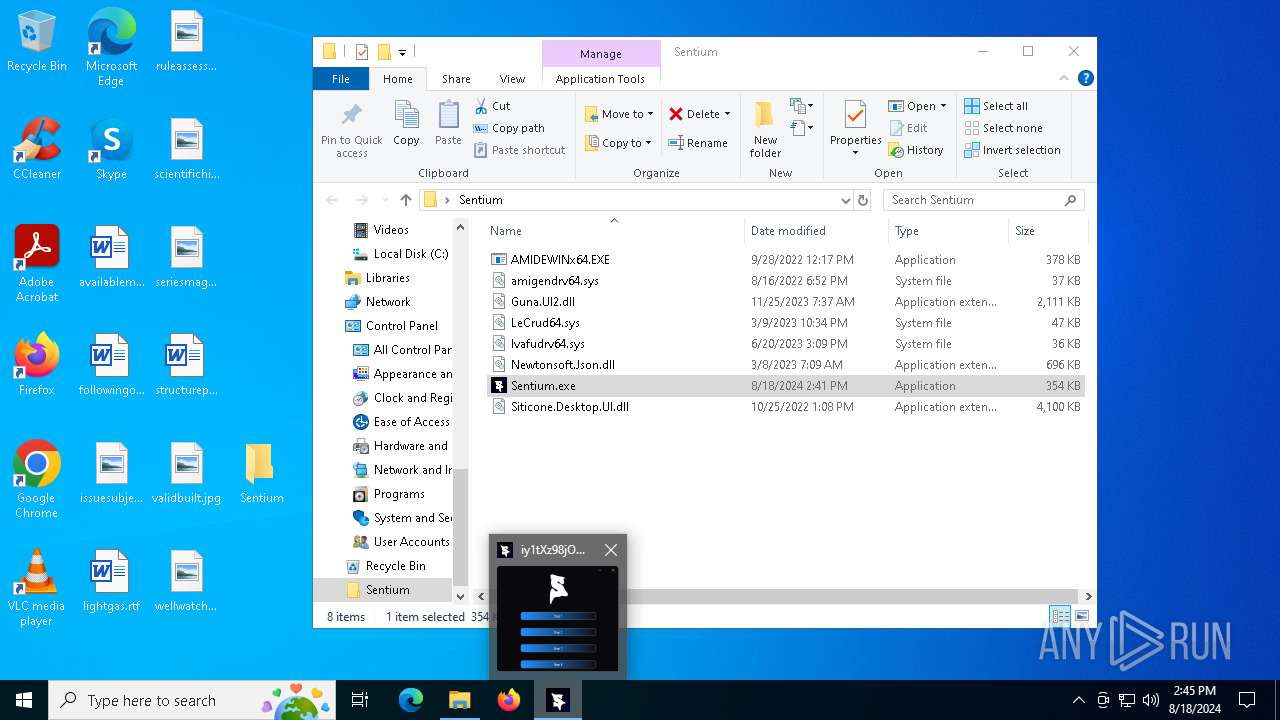Open the Windows Start menu
This screenshot has width=1280, height=720.
(24, 700)
